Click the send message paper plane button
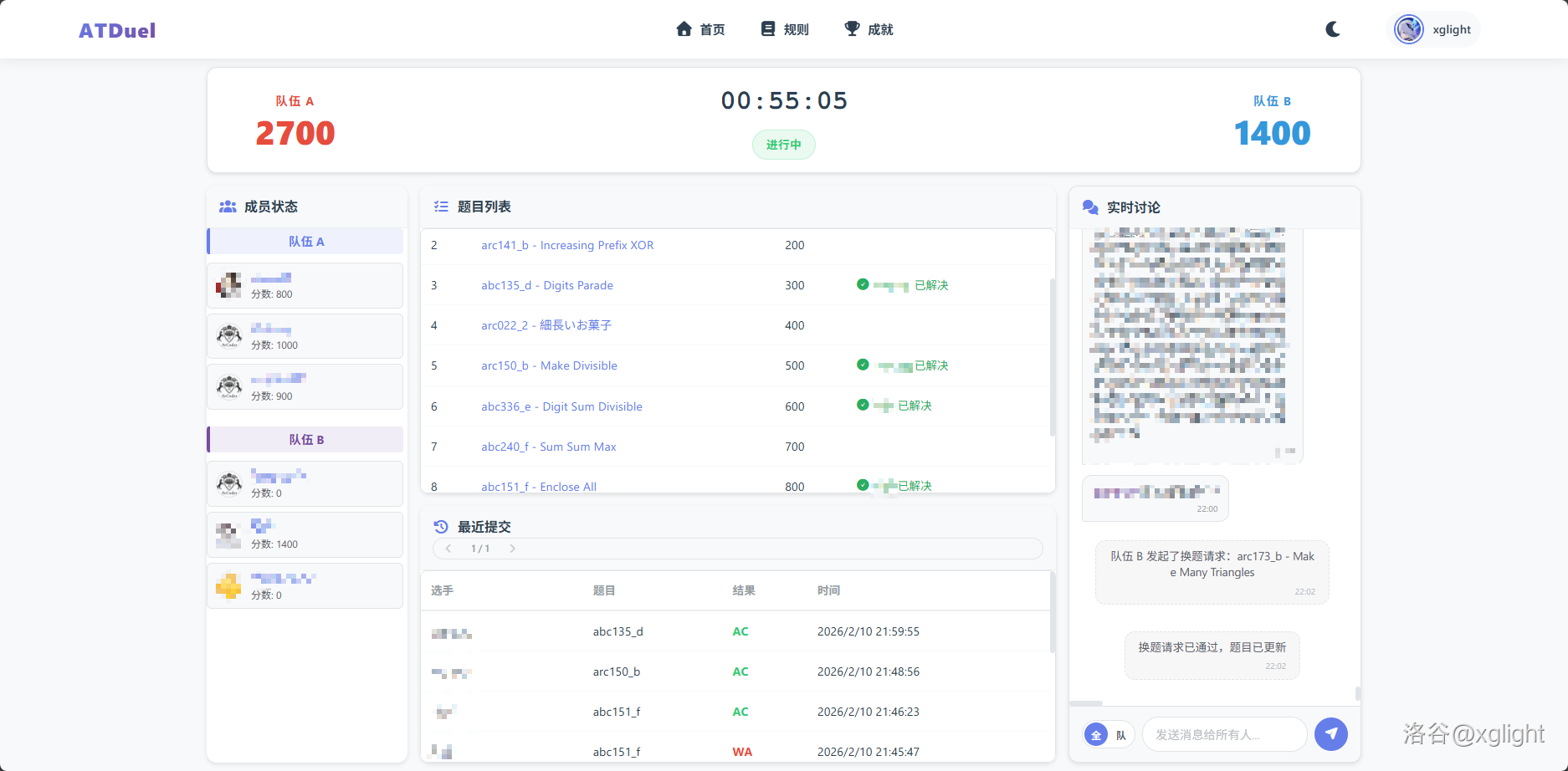The width and height of the screenshot is (1568, 771). pos(1330,734)
